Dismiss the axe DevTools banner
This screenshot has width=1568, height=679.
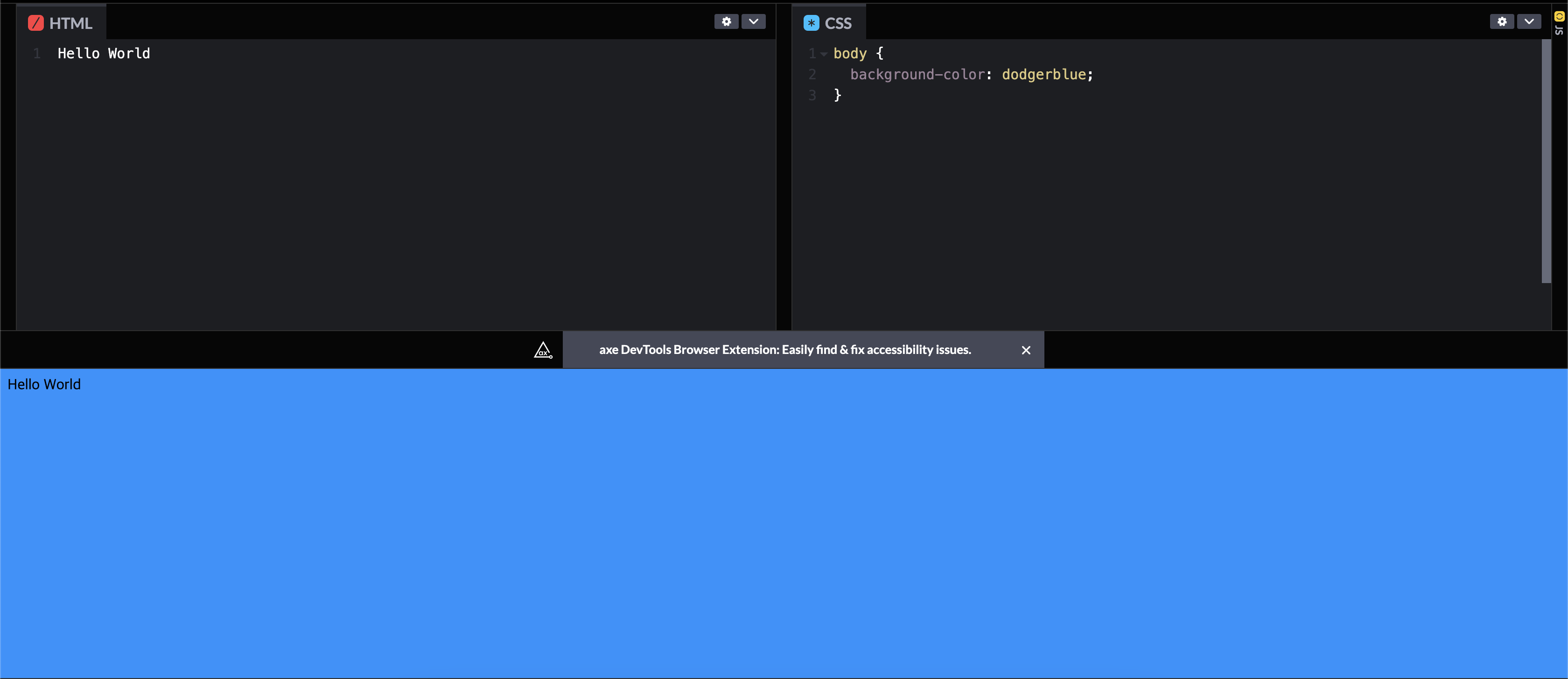[1026, 350]
